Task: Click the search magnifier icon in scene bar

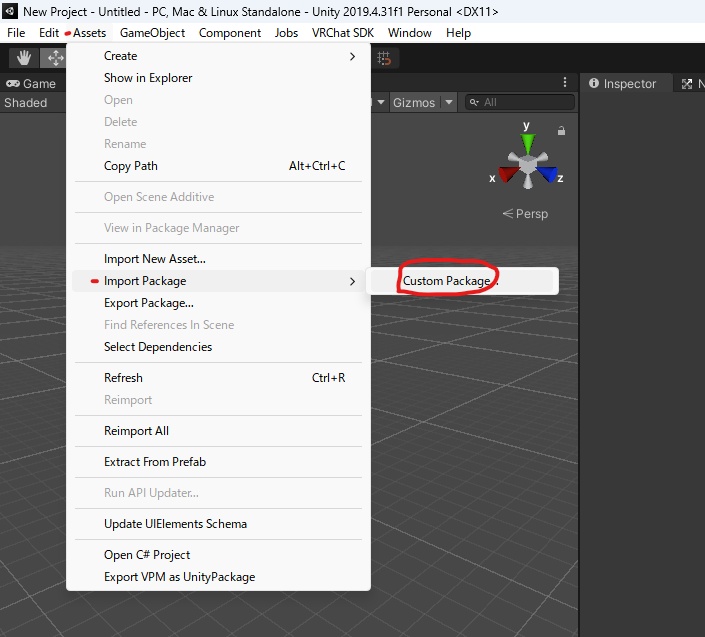Action: click(473, 102)
